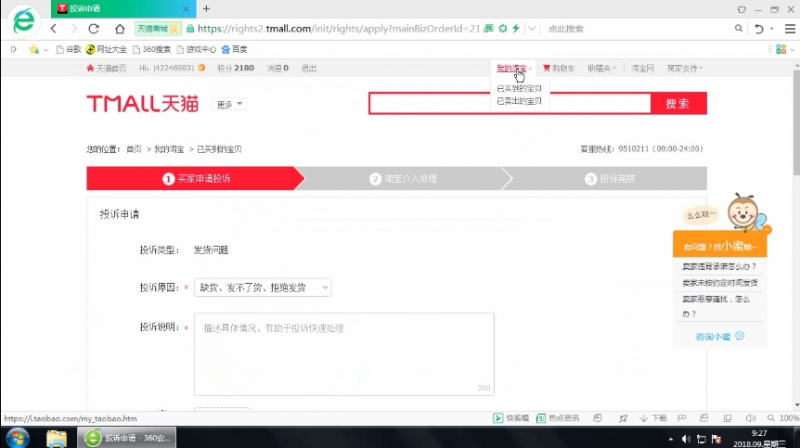Go back with the browser back arrow
The height and width of the screenshot is (448, 800).
coord(54,29)
